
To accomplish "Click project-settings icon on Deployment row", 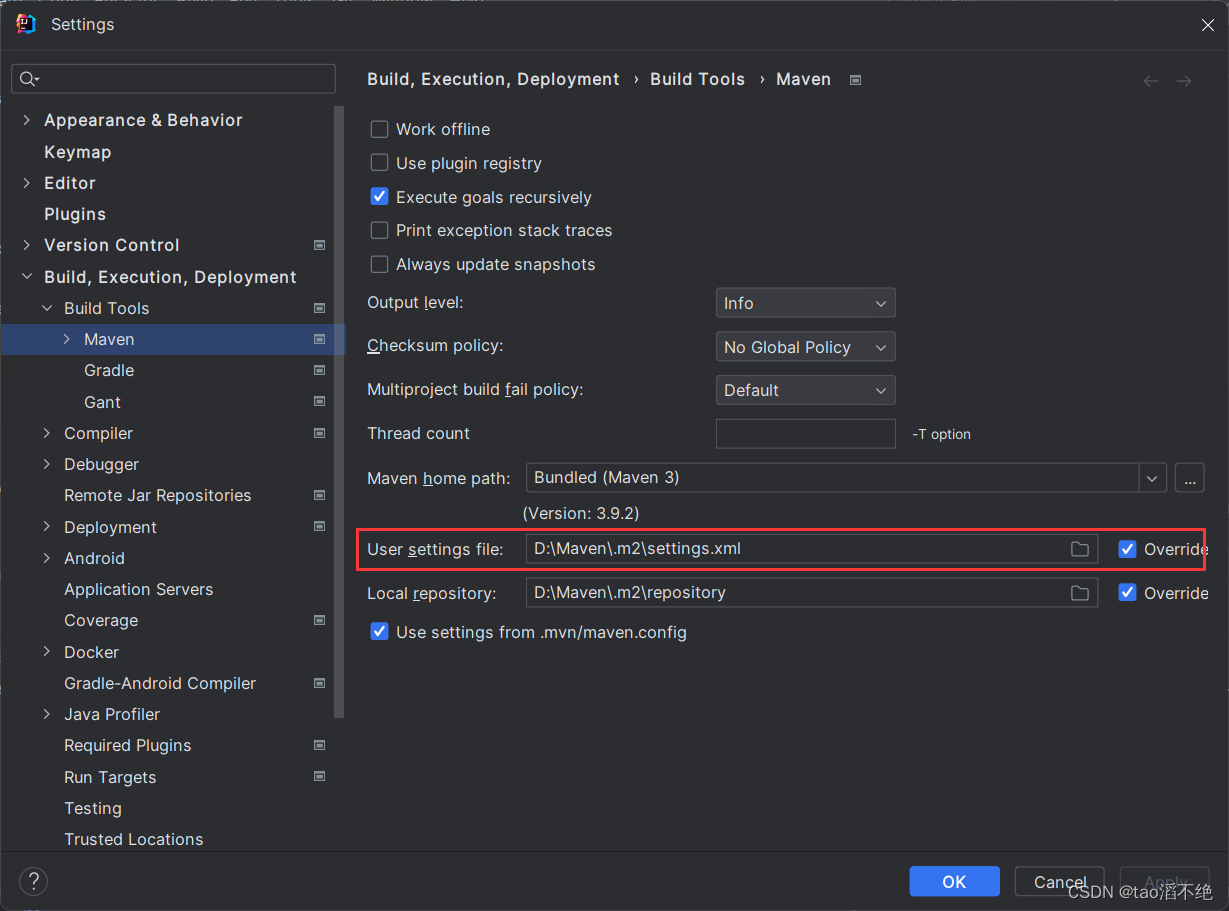I will tap(320, 527).
